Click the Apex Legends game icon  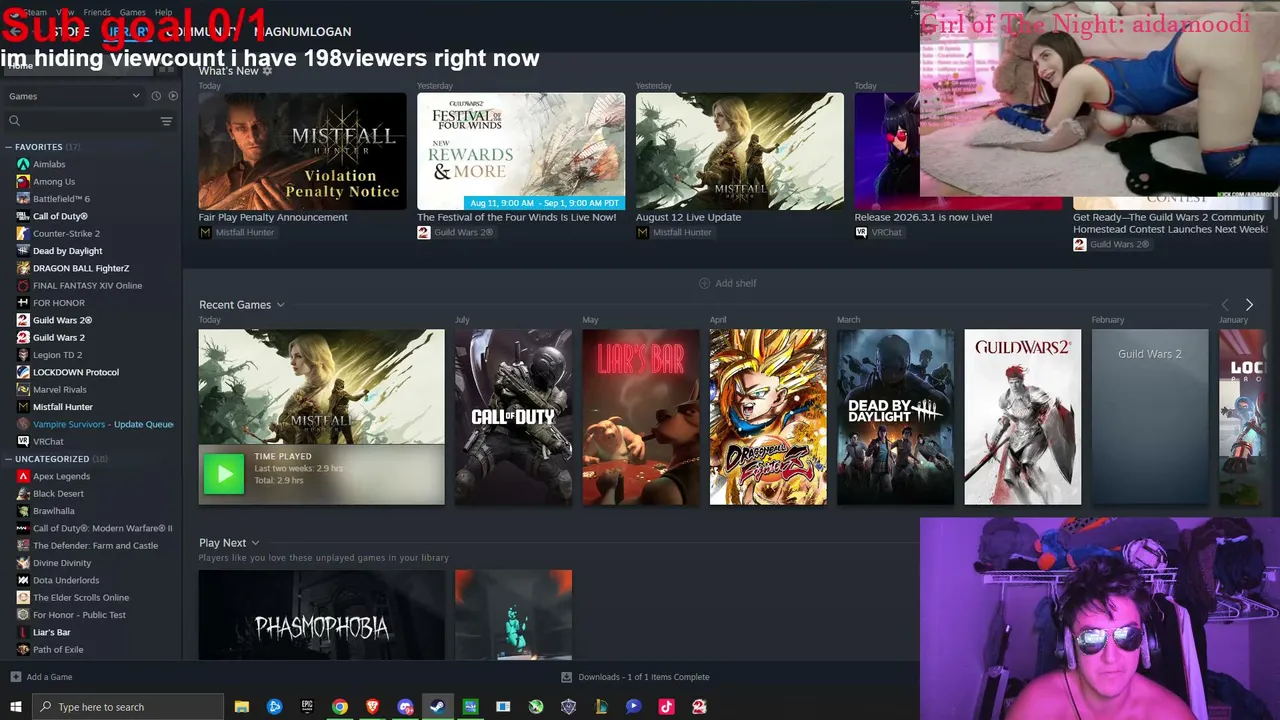(23, 477)
